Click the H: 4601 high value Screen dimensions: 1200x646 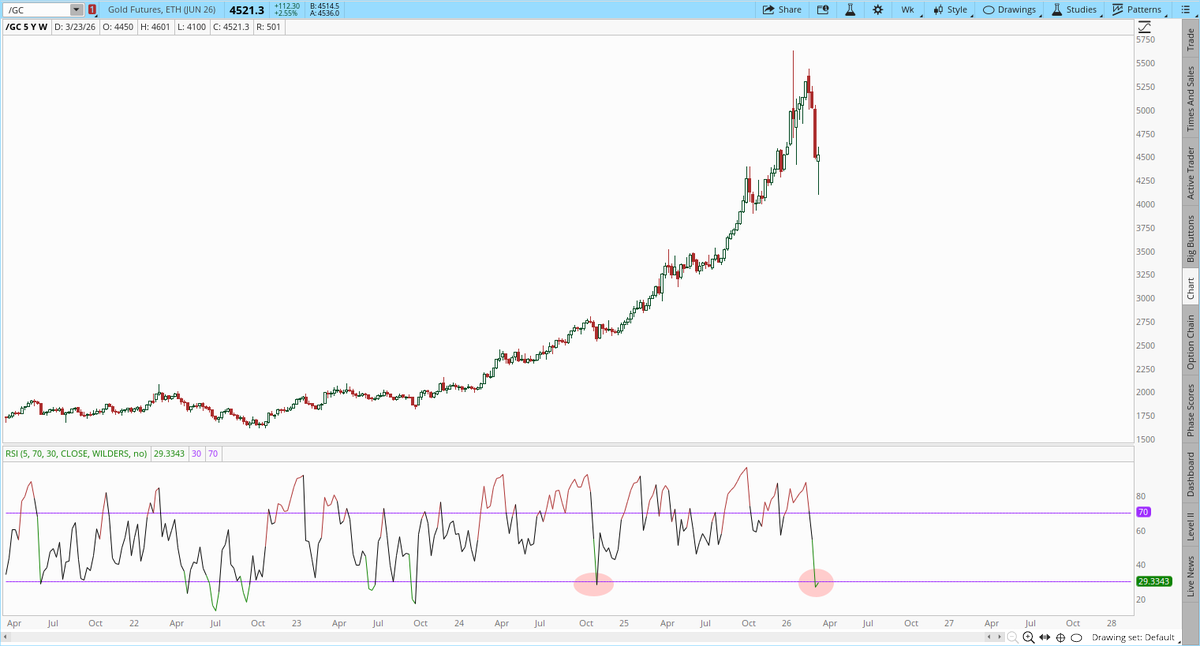[156, 27]
